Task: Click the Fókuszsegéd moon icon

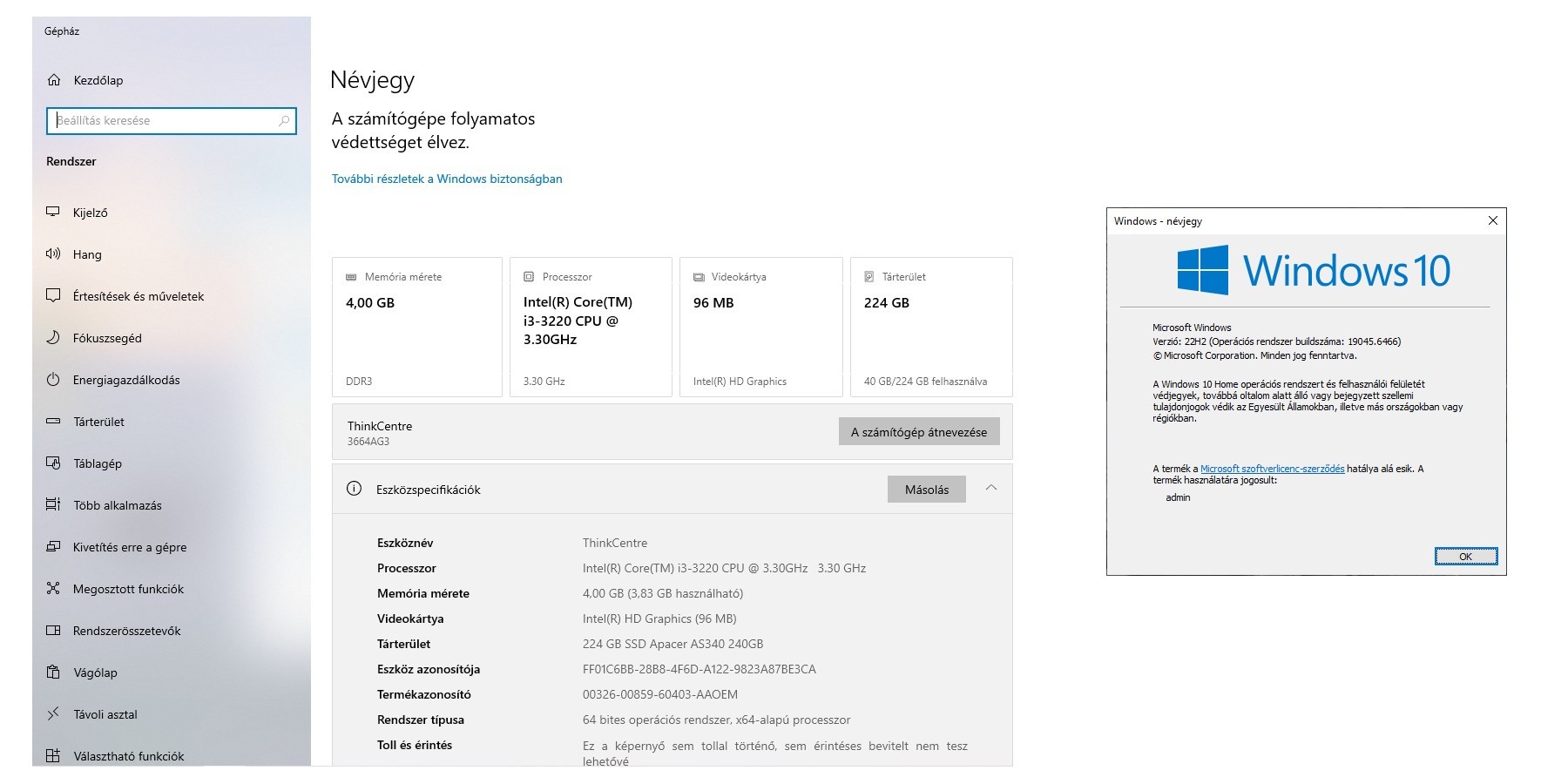Action: [x=53, y=338]
